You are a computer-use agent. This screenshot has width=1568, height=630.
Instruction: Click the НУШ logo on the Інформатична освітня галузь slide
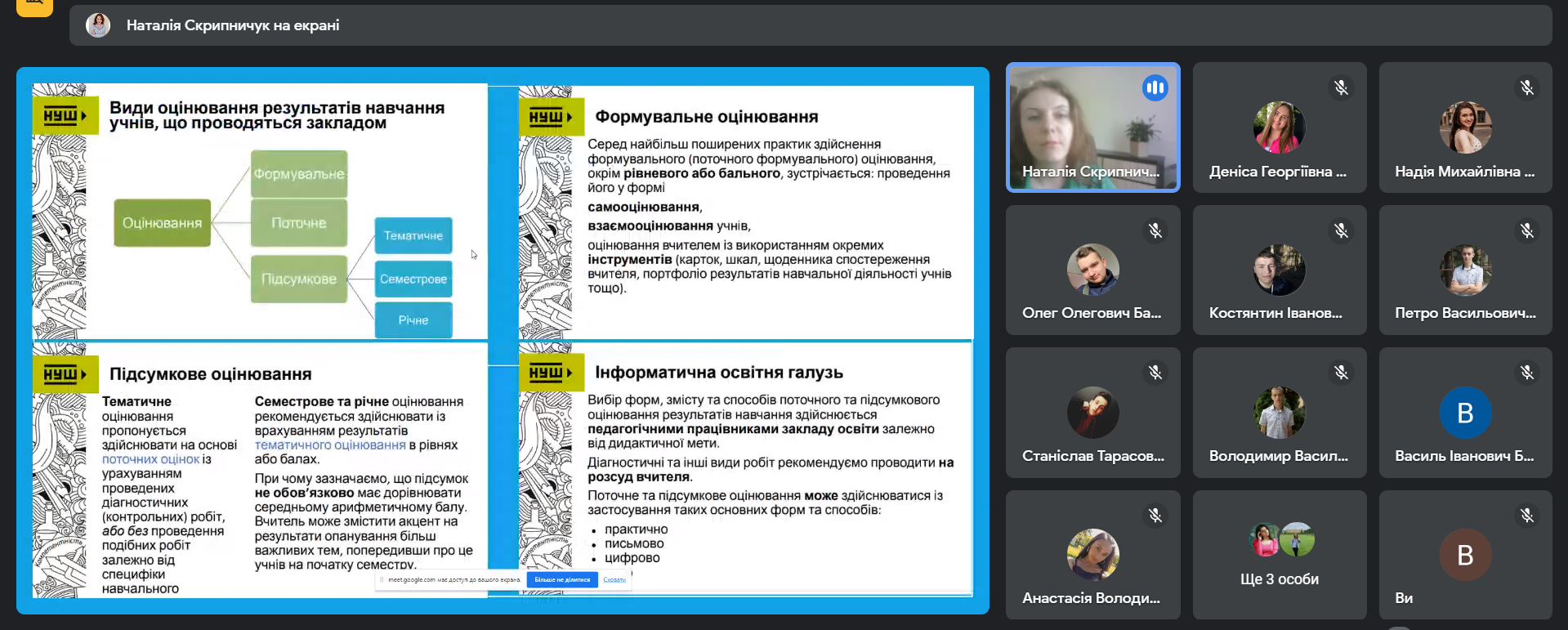552,373
